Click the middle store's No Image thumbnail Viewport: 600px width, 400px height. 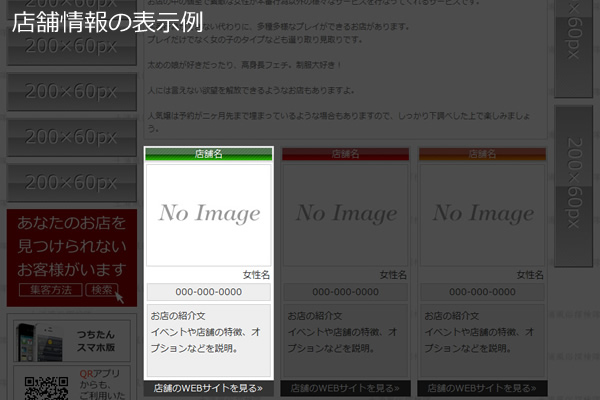pos(346,214)
